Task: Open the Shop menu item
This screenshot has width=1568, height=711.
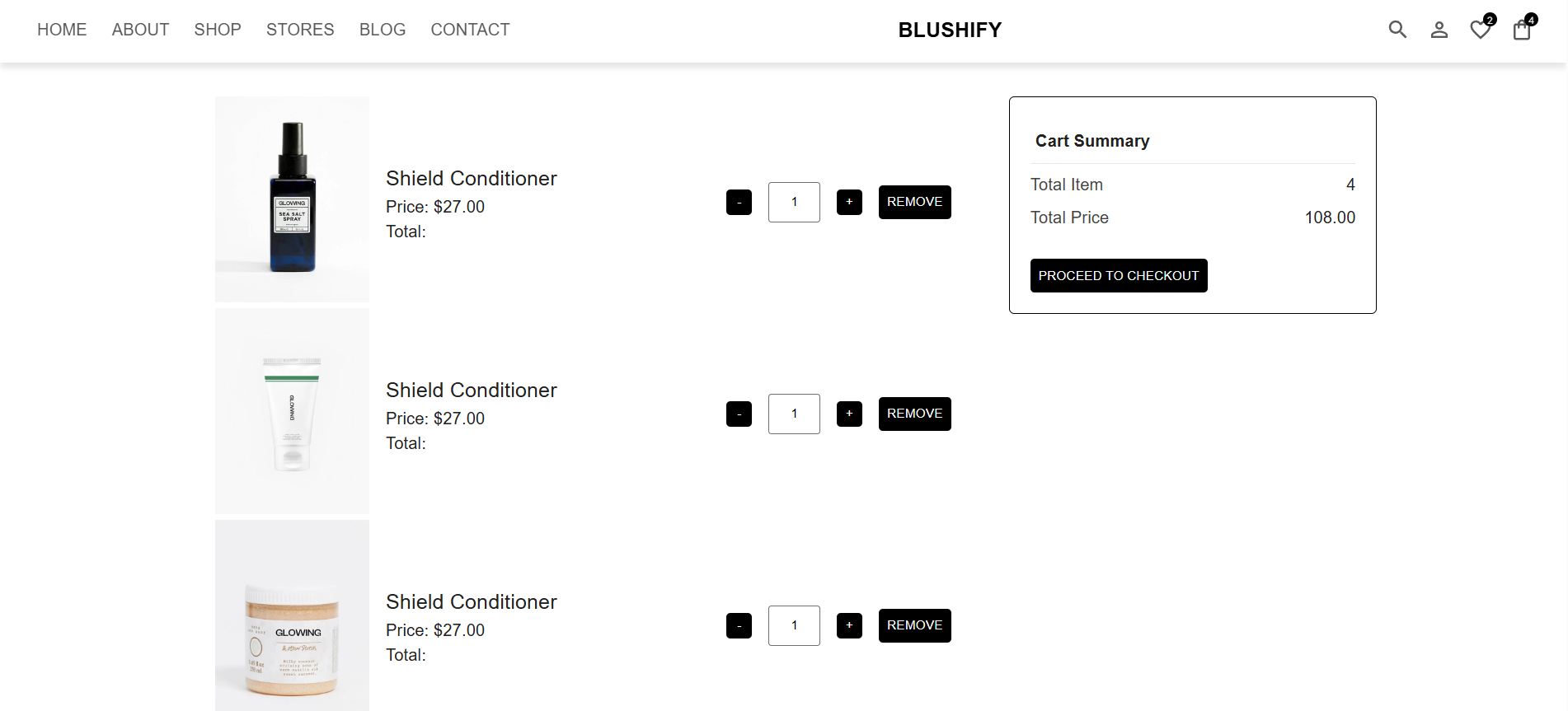Action: 218,30
